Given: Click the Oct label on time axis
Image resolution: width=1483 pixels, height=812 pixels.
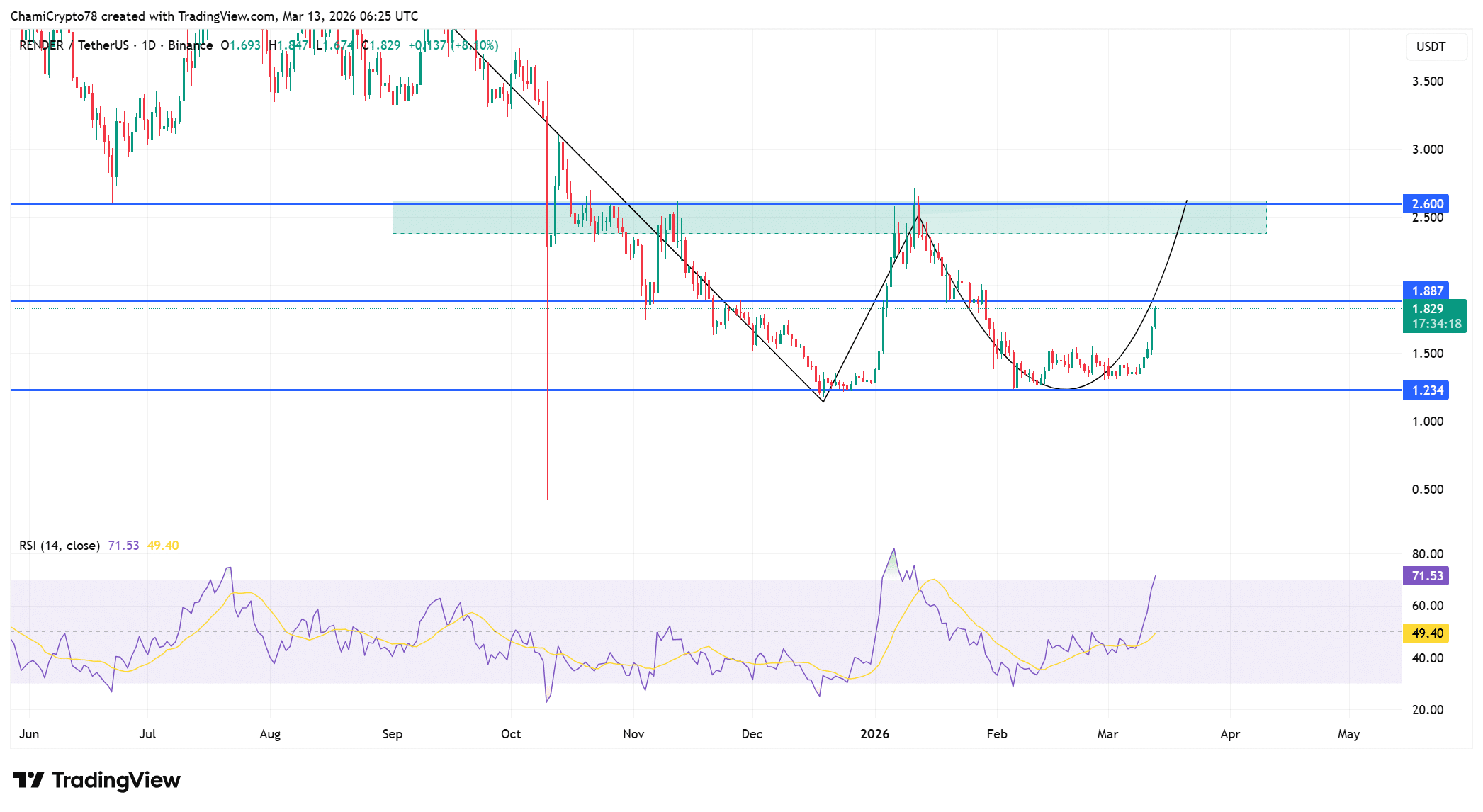Looking at the screenshot, I should tap(511, 734).
